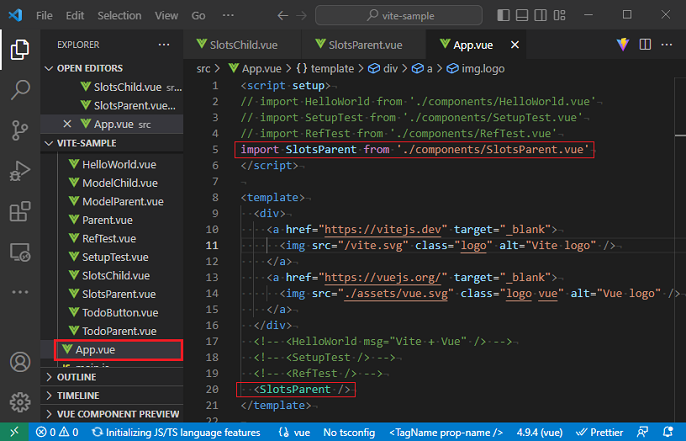The image size is (686, 441).
Task: Show errors and warnings count in status bar
Action: (57, 432)
